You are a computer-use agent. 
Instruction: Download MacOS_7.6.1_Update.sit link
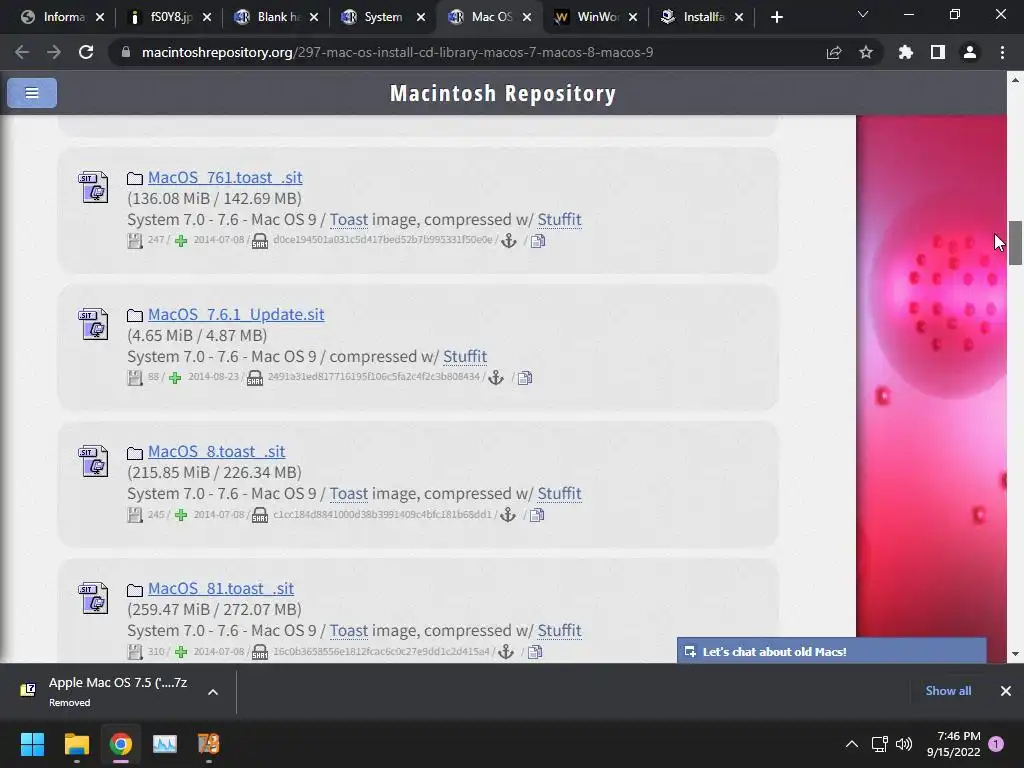tap(236, 315)
